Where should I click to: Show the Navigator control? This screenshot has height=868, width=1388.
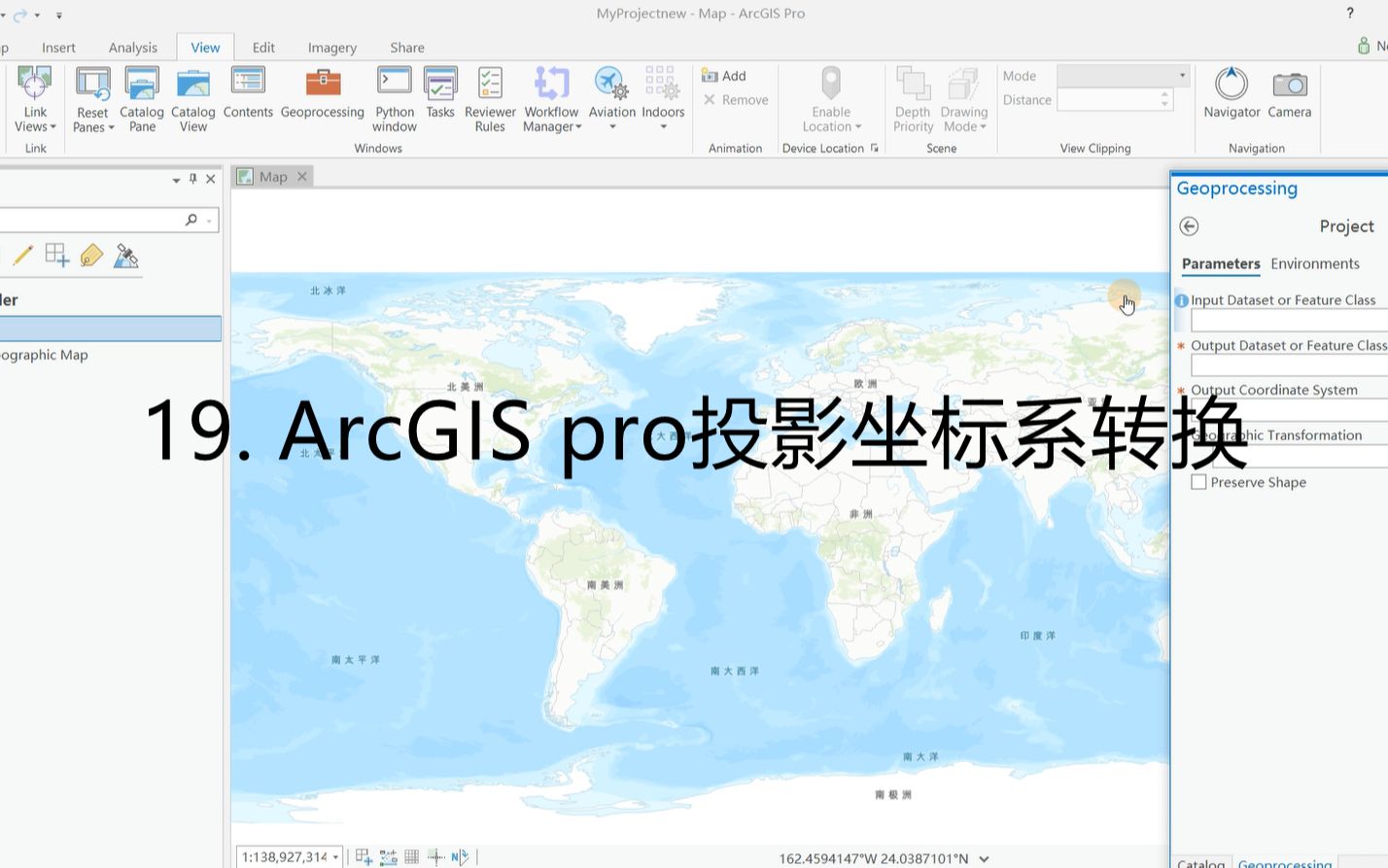point(1232,93)
